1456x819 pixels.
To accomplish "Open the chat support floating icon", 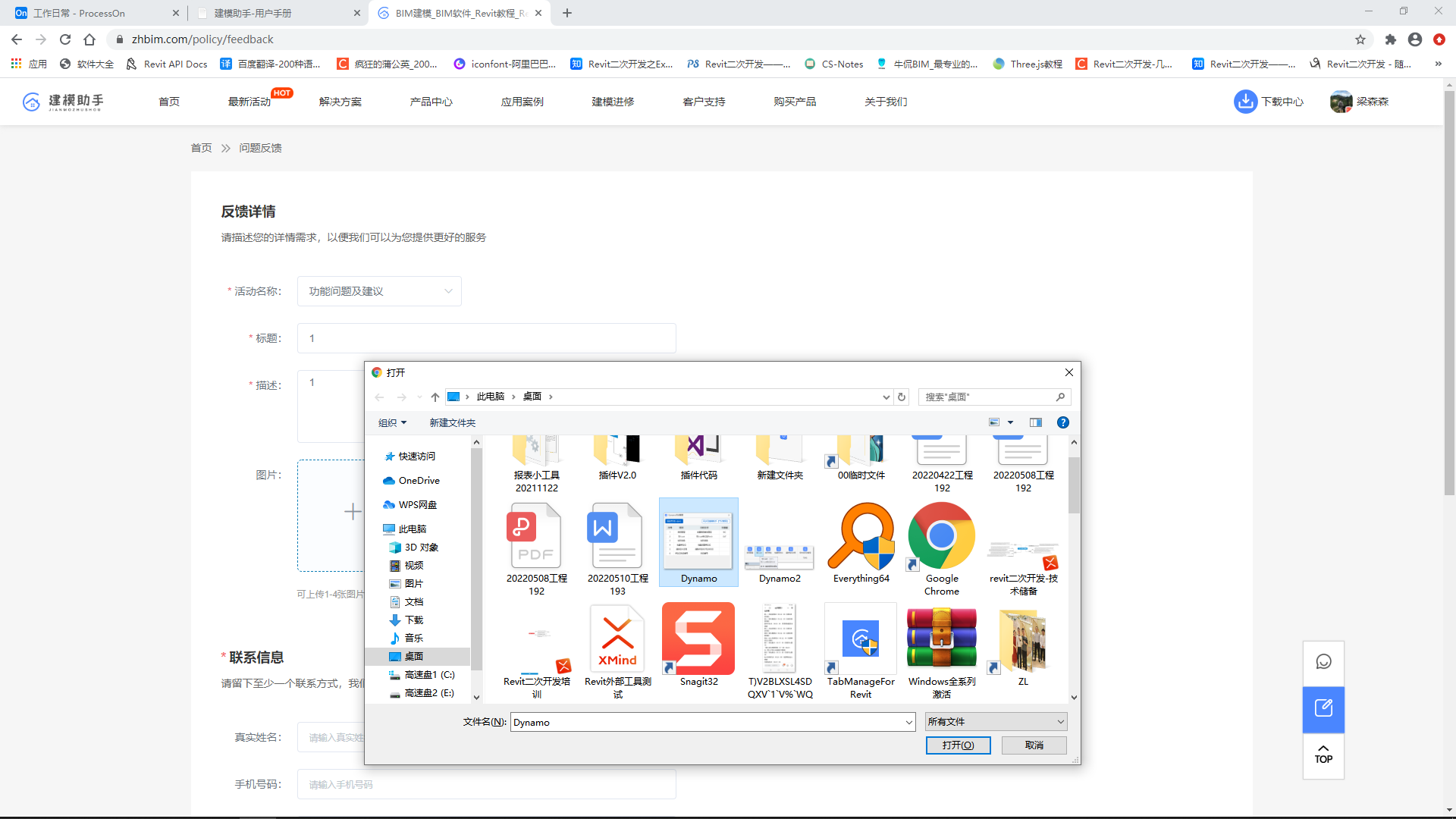I will [1323, 662].
